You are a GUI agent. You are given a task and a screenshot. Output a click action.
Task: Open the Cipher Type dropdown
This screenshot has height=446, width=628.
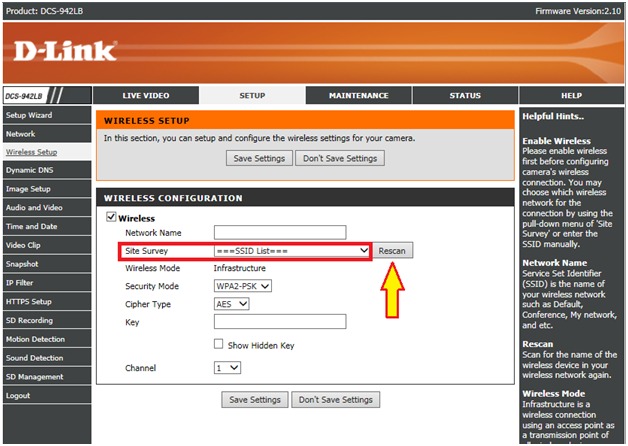[231, 304]
